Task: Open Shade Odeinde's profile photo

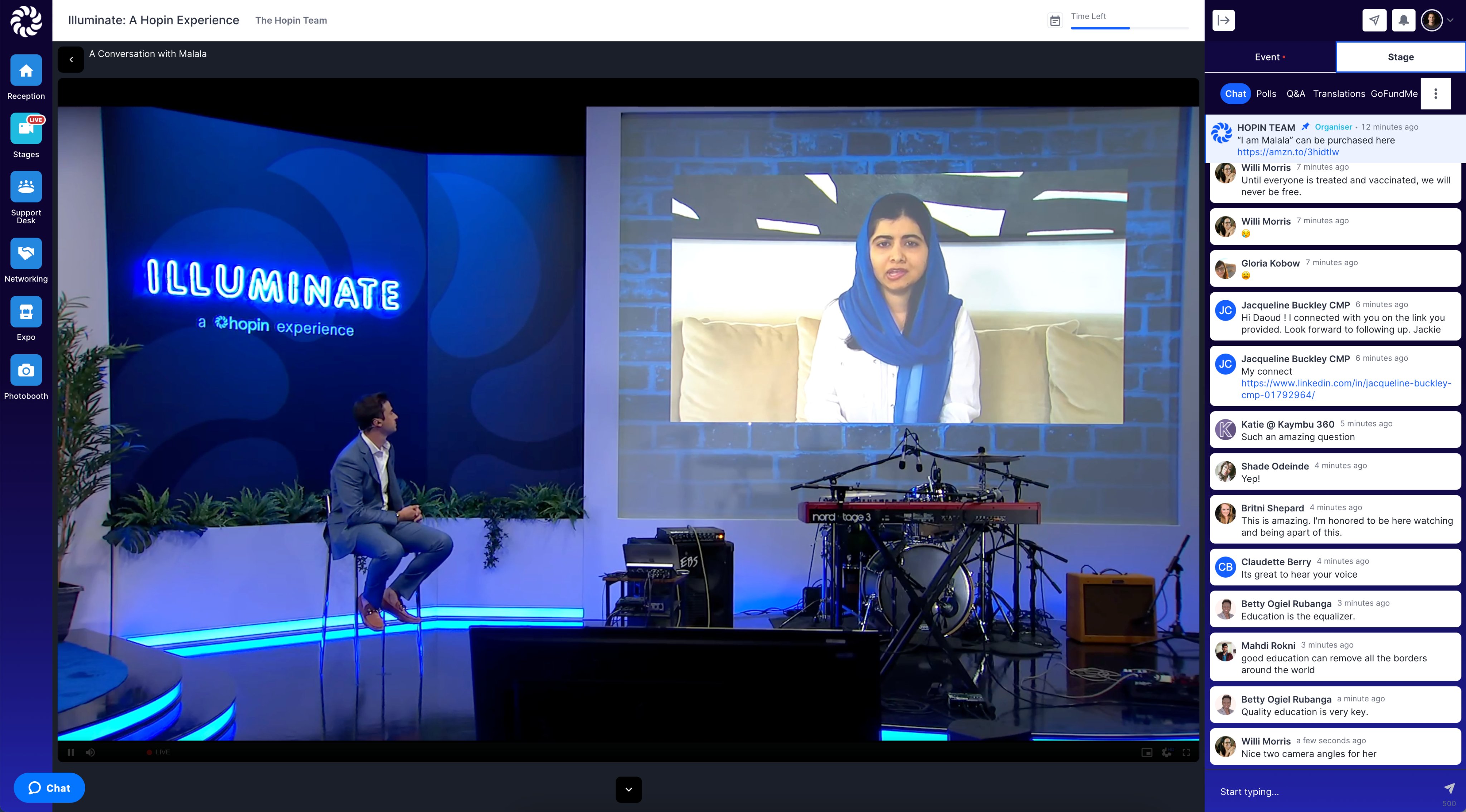Action: point(1225,471)
